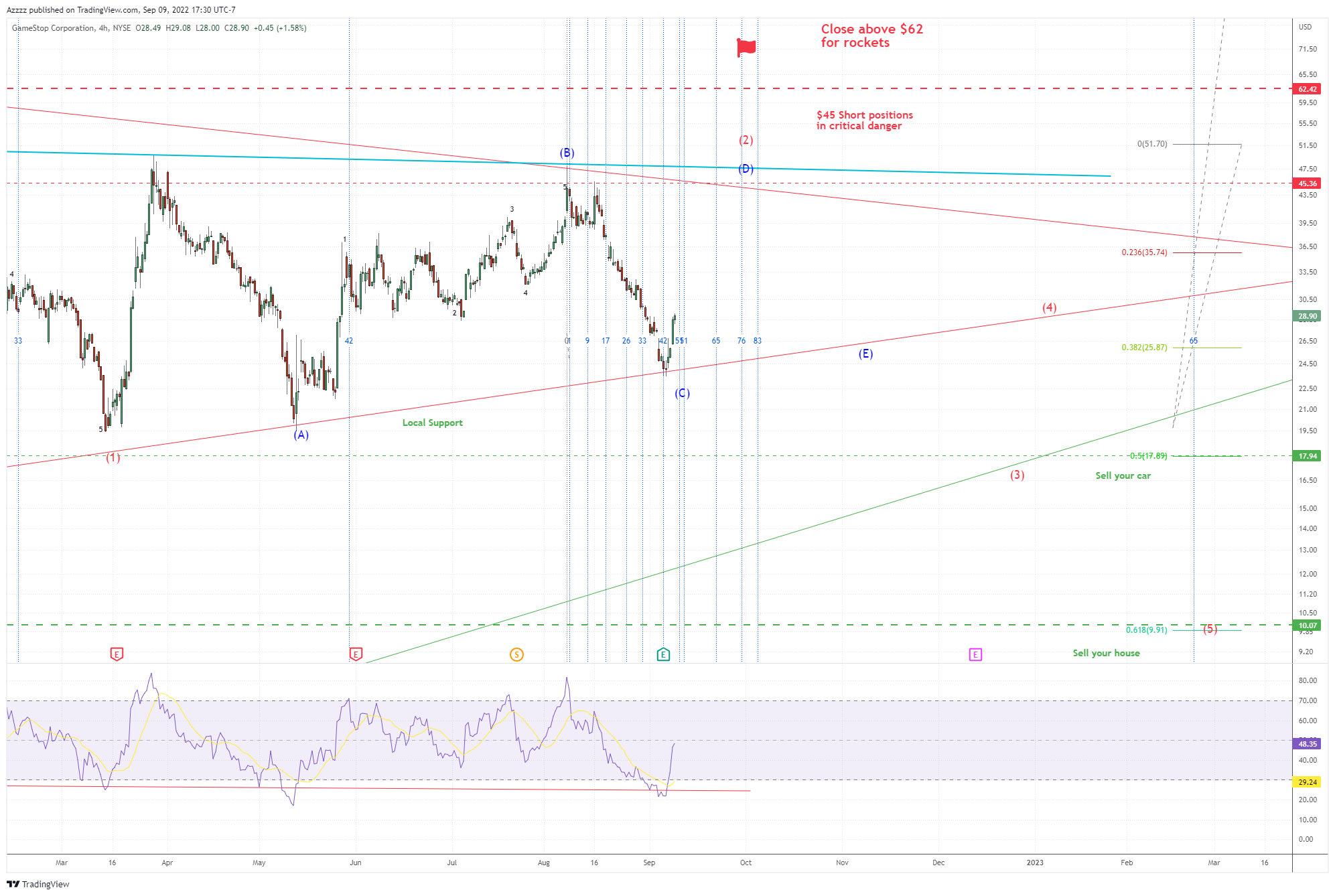Click the Fib time zone number 83
This screenshot has height=896, width=1335.
point(758,341)
